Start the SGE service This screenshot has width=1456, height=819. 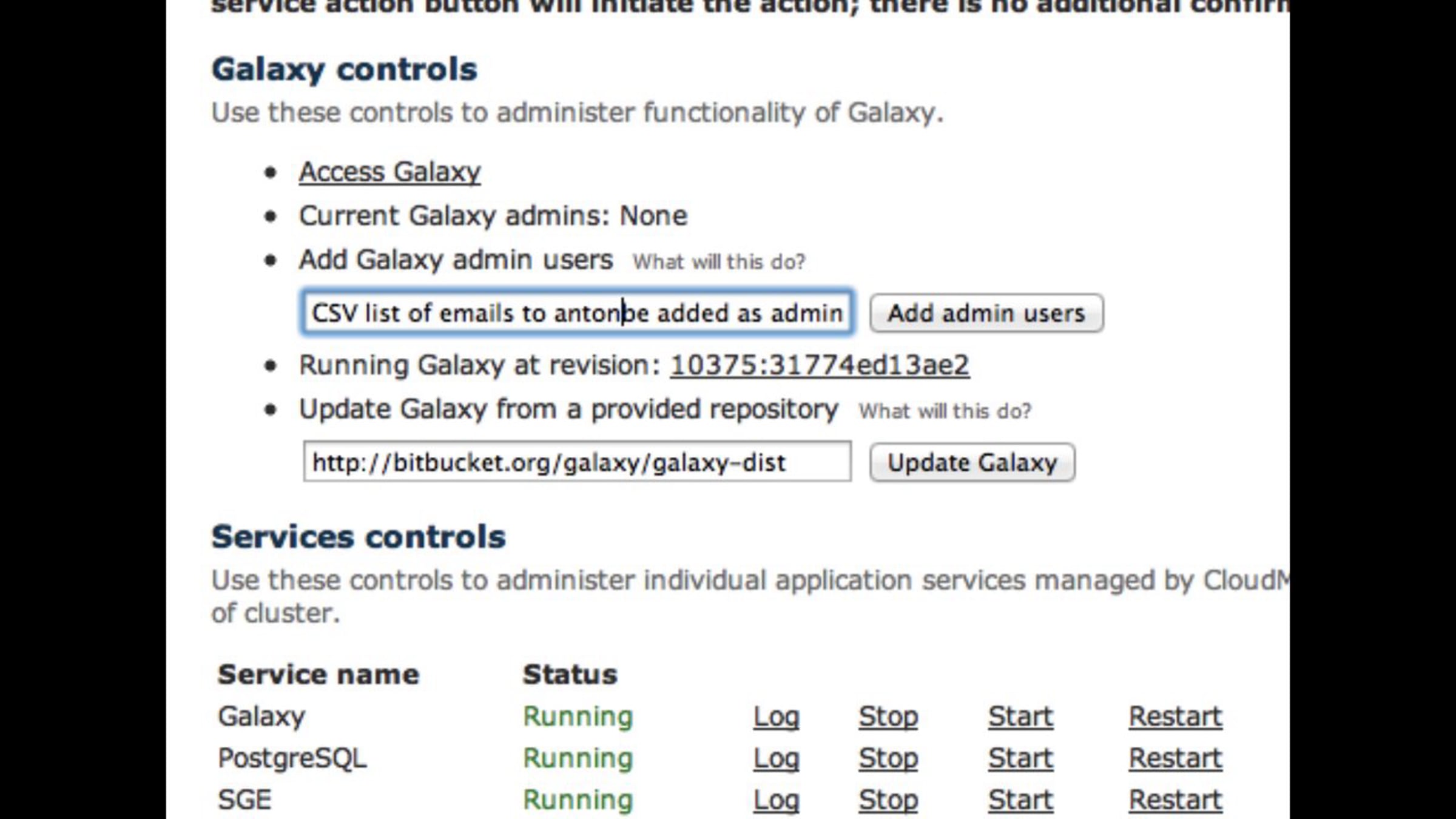pyautogui.click(x=1020, y=800)
